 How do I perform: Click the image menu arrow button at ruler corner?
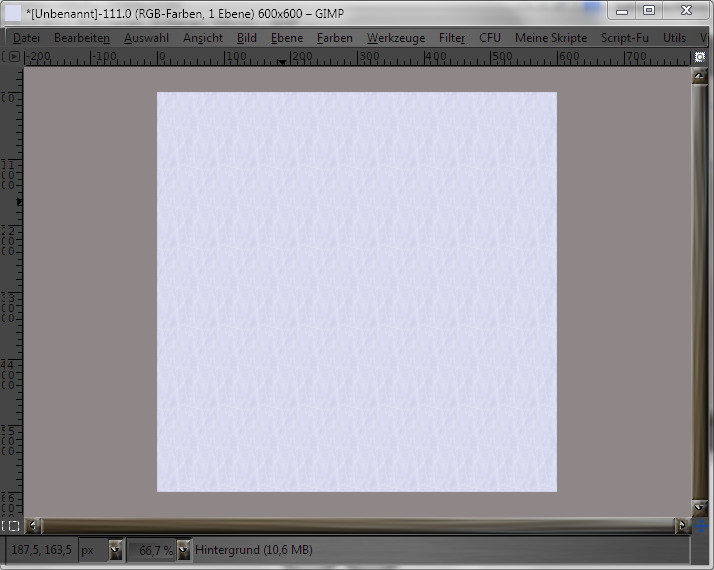13,57
